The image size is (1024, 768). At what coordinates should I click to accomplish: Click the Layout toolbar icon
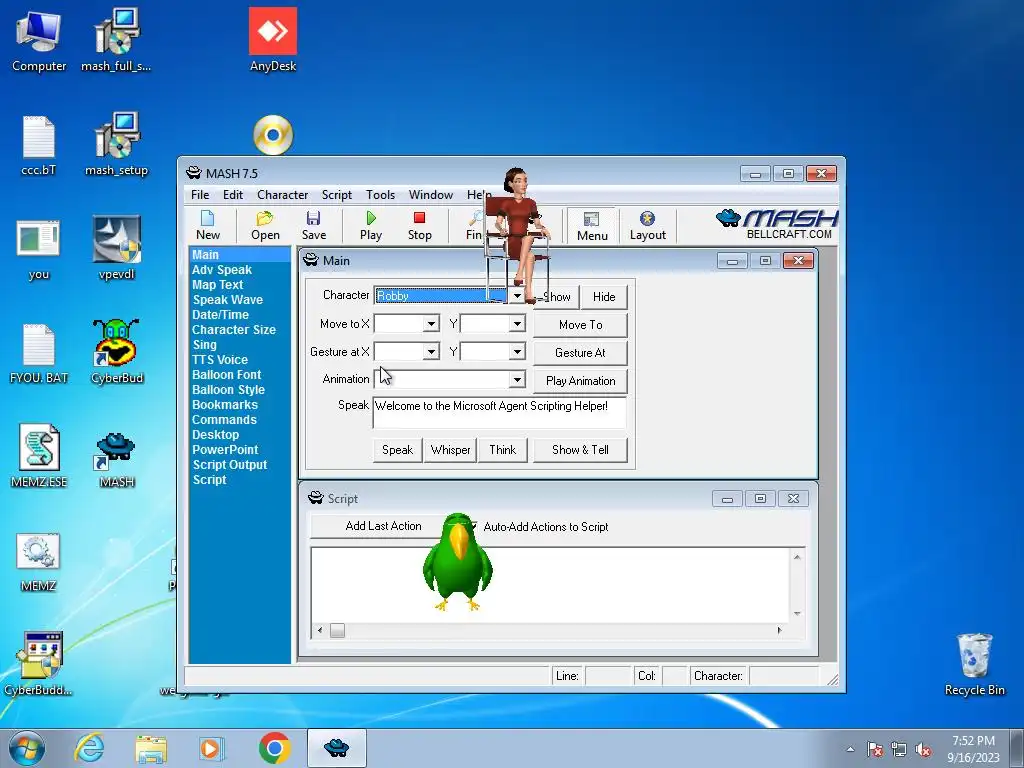tap(647, 225)
